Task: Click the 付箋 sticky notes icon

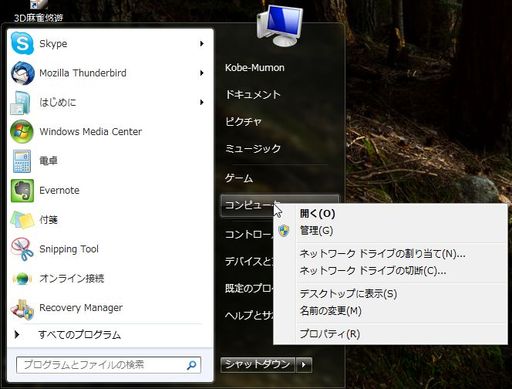Action: [x=22, y=220]
